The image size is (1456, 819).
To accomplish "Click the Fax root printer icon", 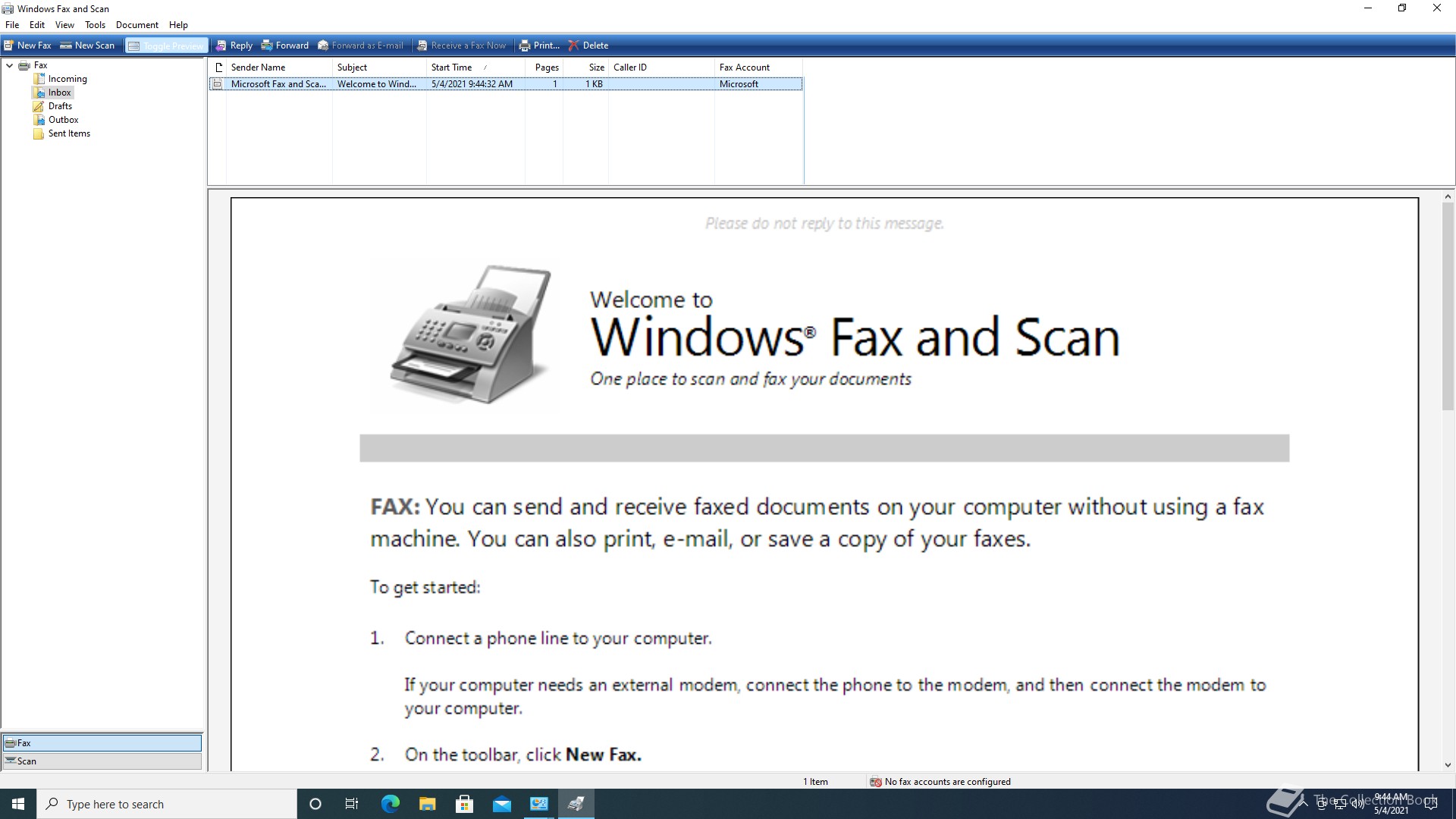I will 24,65.
